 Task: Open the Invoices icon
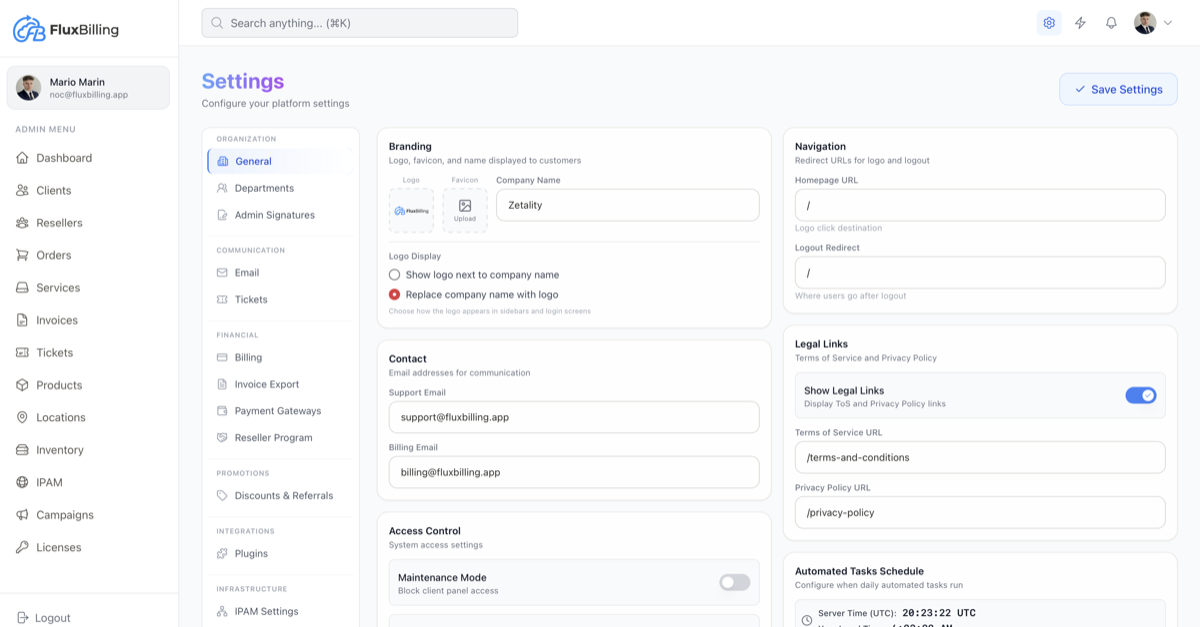(x=22, y=320)
